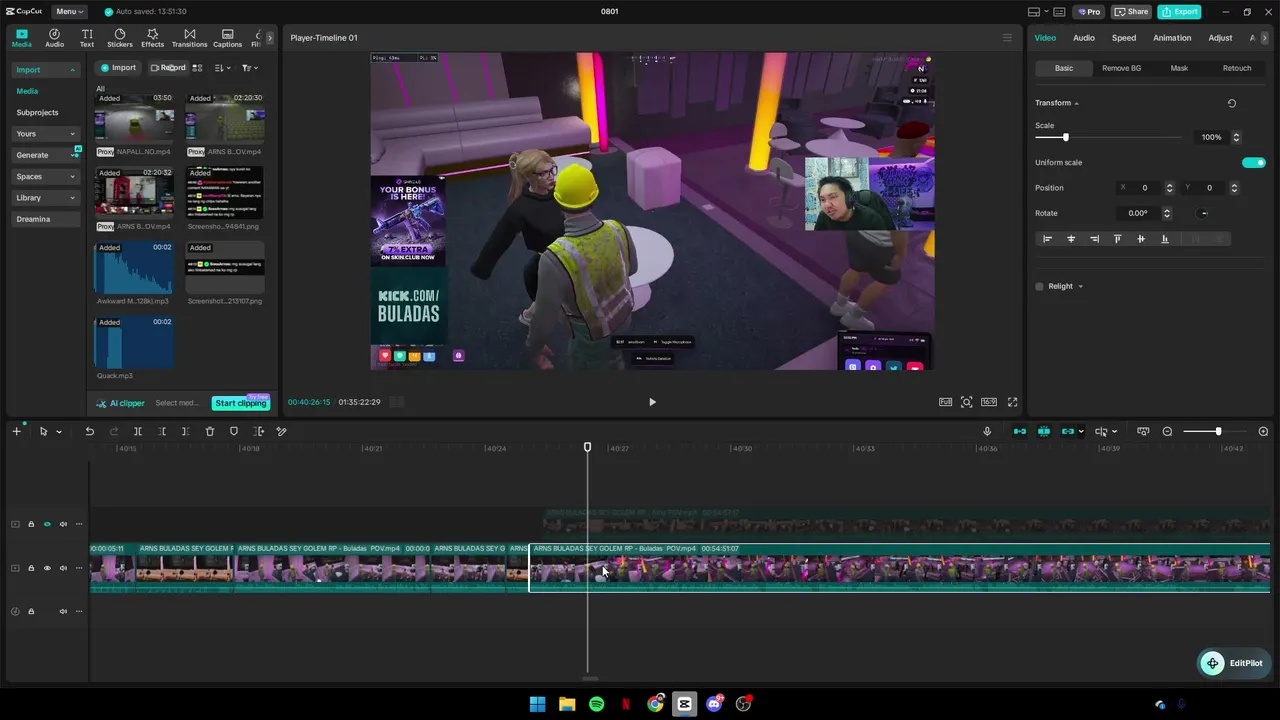
Task: Hide the upper overlay video track
Action: point(47,524)
